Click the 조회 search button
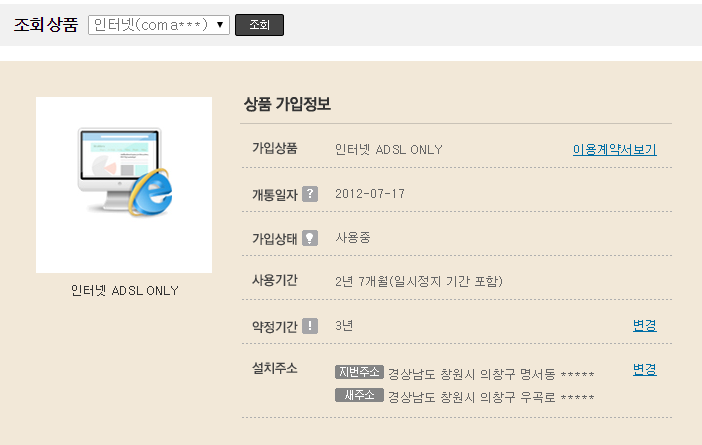The width and height of the screenshot is (702, 445). (259, 25)
